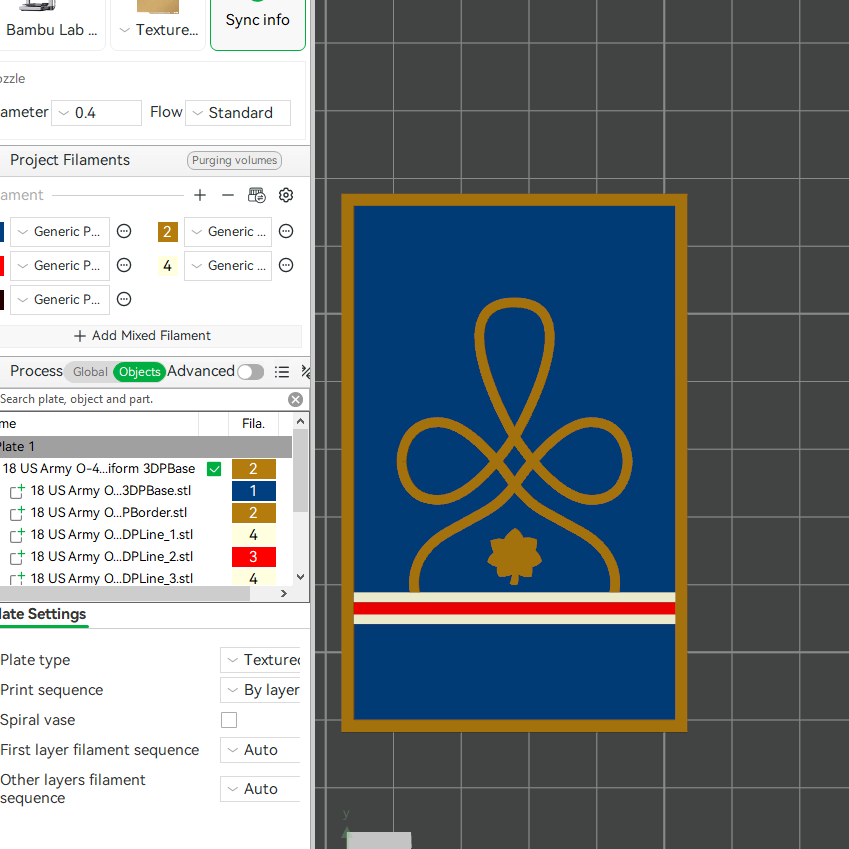Viewport: 849px width, 849px height.
Task: Click part icon beside PBorder.stl
Action: point(18,513)
